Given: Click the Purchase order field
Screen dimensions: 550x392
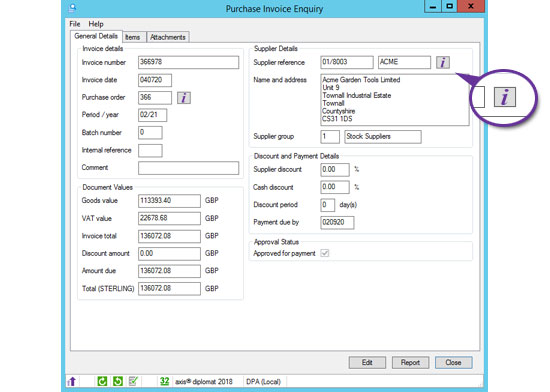Looking at the screenshot, I should tap(155, 97).
